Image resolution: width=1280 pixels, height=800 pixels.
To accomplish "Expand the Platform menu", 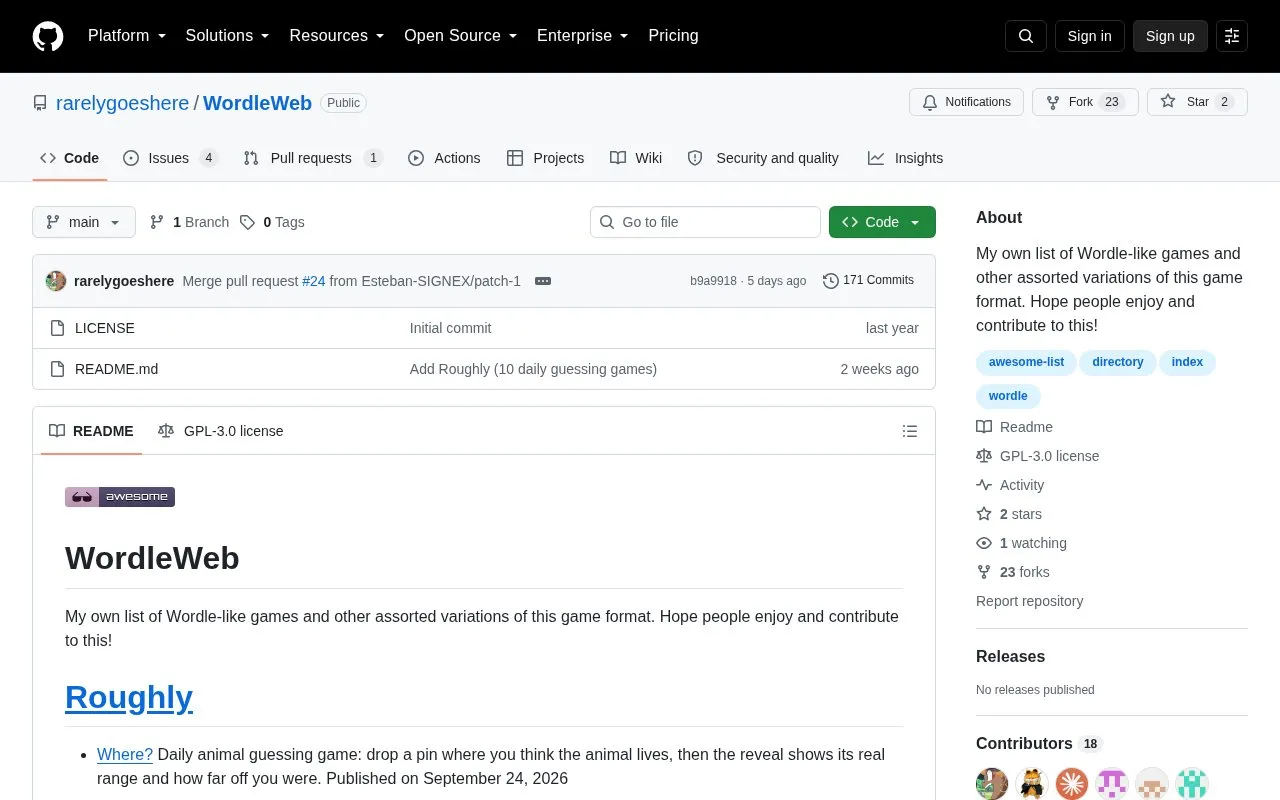I will (x=127, y=36).
